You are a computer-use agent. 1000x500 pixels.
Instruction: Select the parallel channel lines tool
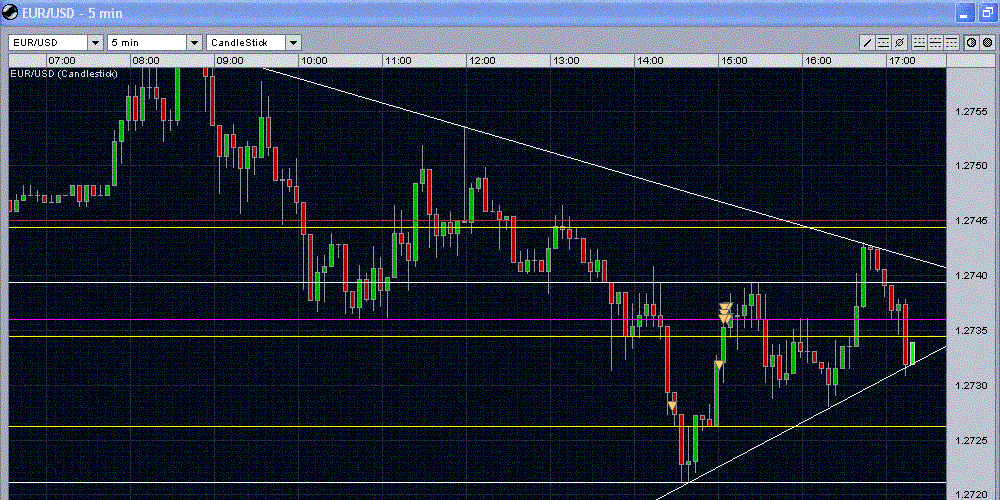pyautogui.click(x=883, y=43)
